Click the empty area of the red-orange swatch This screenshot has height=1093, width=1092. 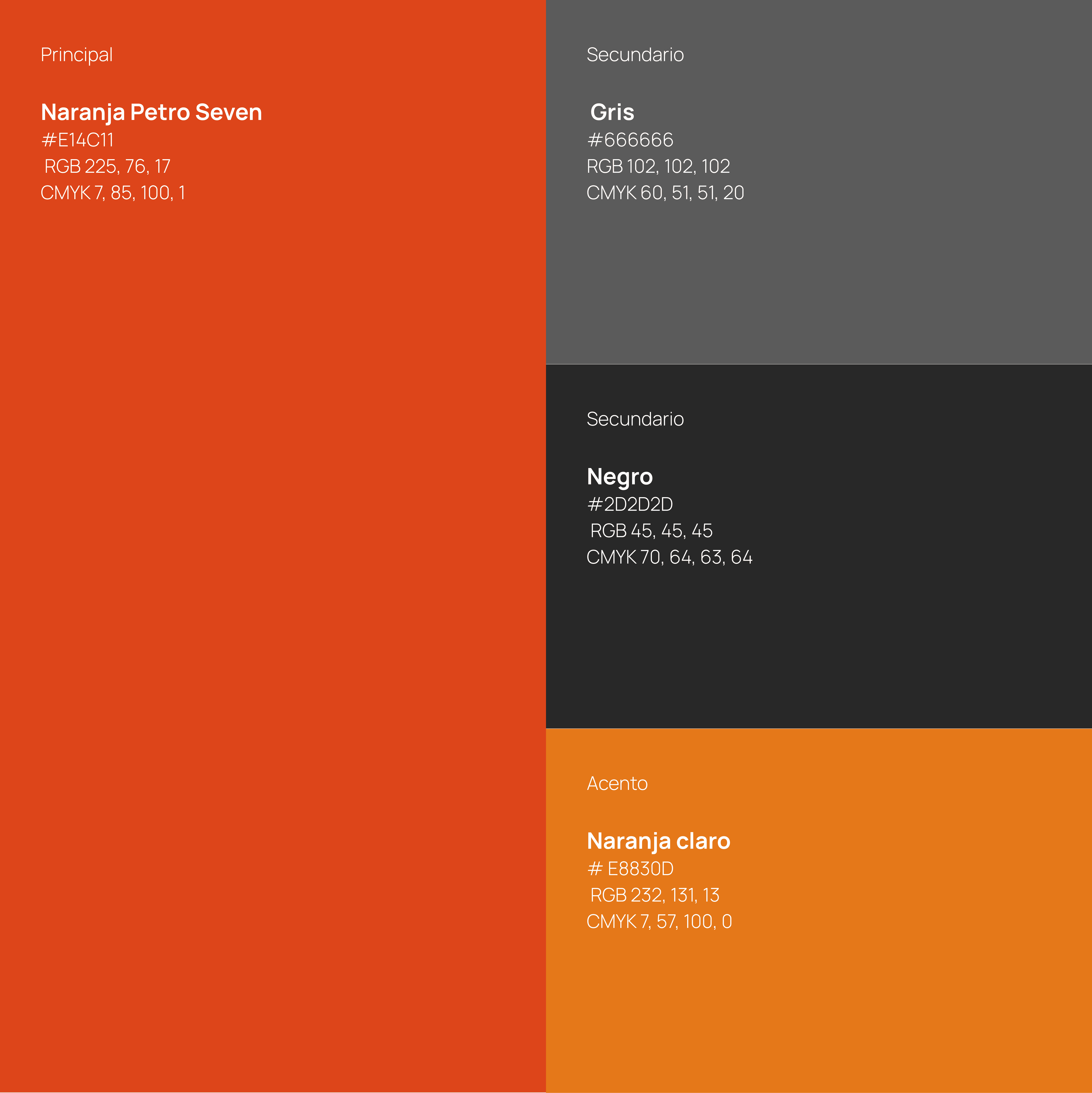pyautogui.click(x=271, y=622)
